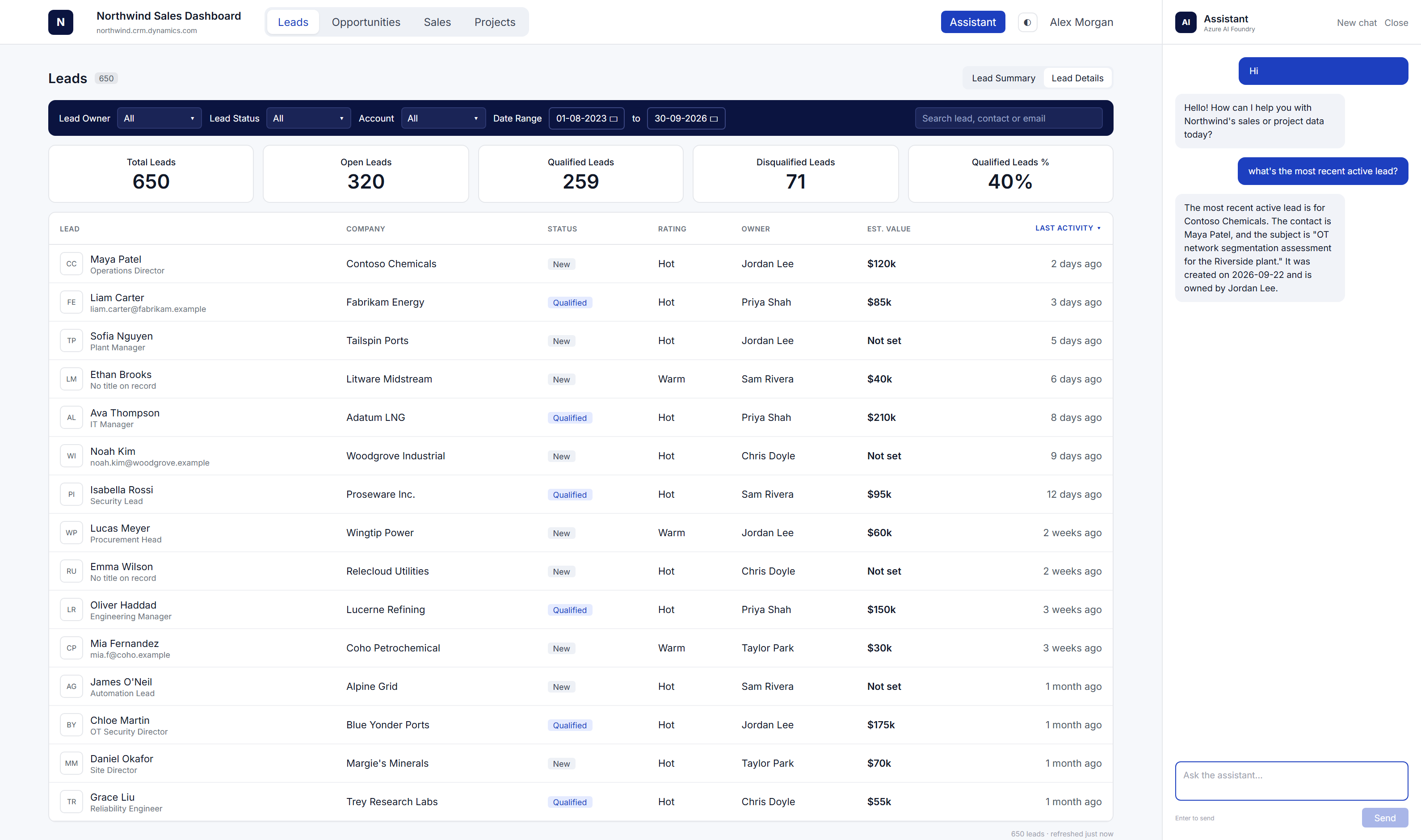1421x840 pixels.
Task: Click FE avatar badge for Liam Carter
Action: (x=71, y=302)
